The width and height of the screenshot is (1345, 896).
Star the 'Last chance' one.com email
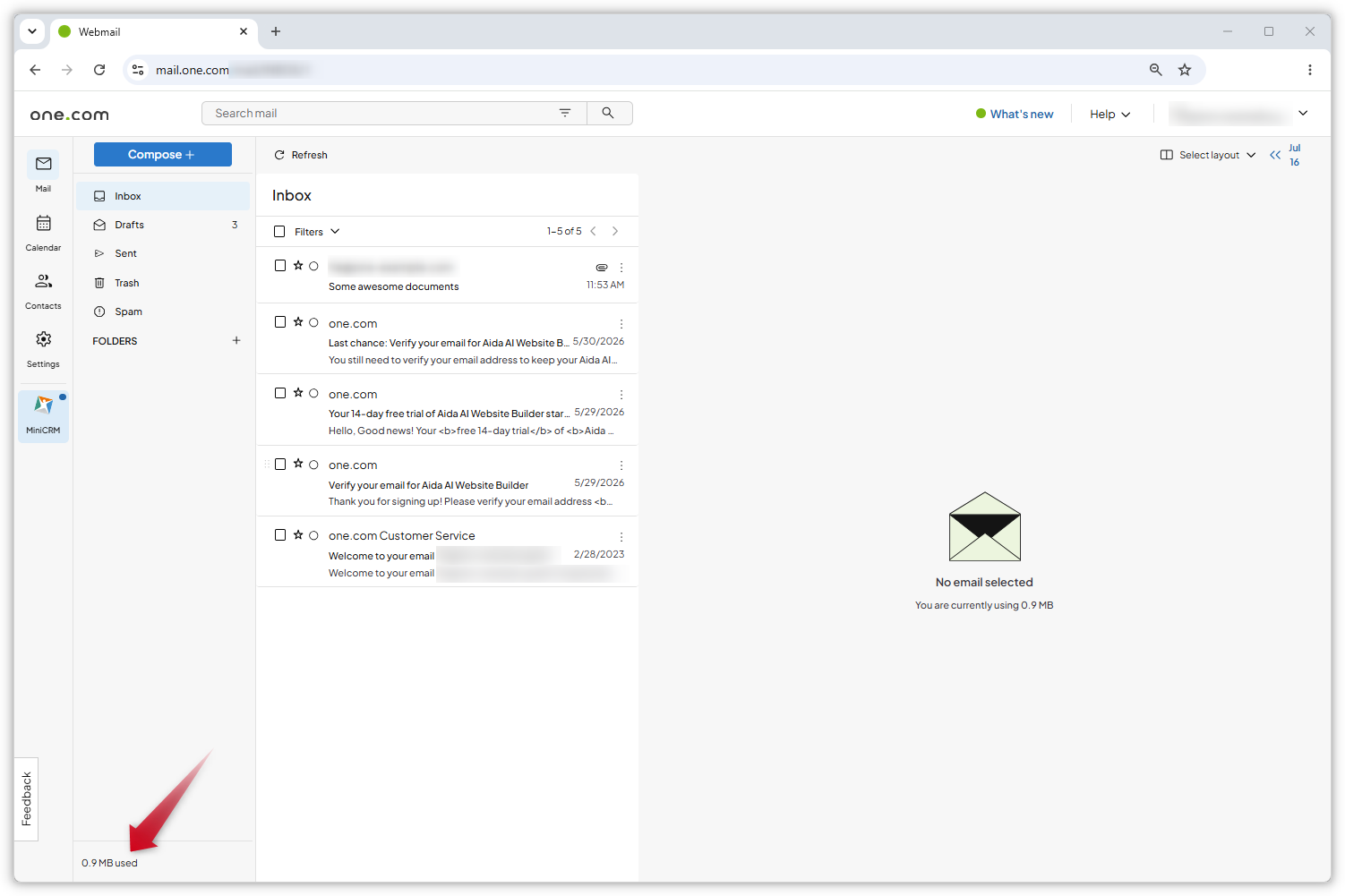[x=298, y=322]
